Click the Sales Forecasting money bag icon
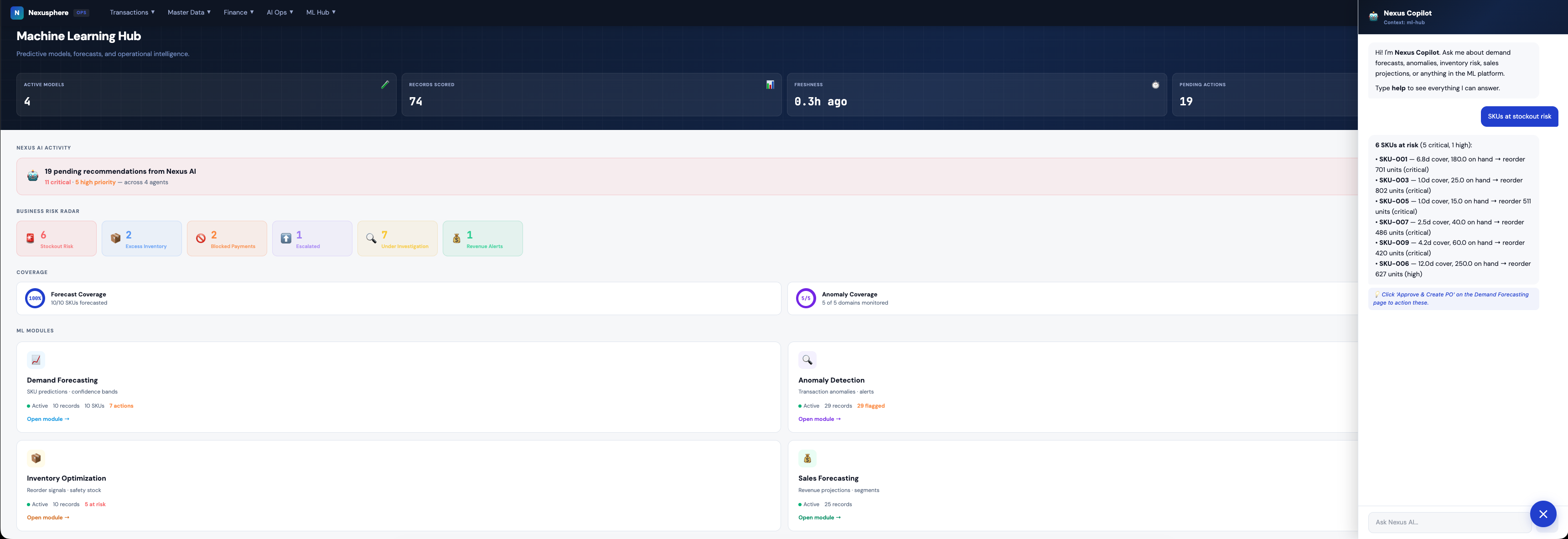The image size is (1568, 539). coord(807,458)
